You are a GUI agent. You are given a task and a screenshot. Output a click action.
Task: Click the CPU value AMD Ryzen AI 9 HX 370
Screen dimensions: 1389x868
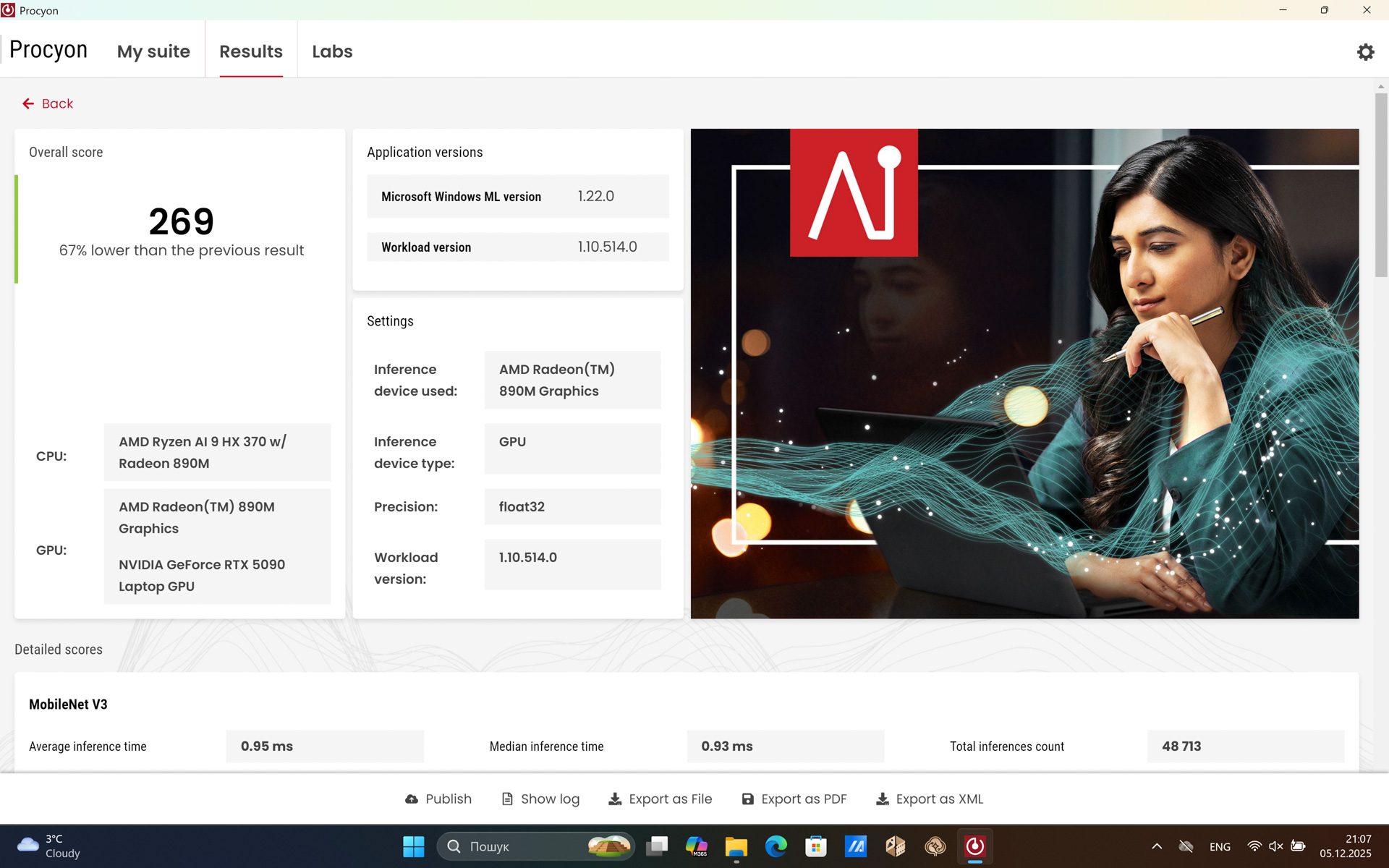point(217,452)
